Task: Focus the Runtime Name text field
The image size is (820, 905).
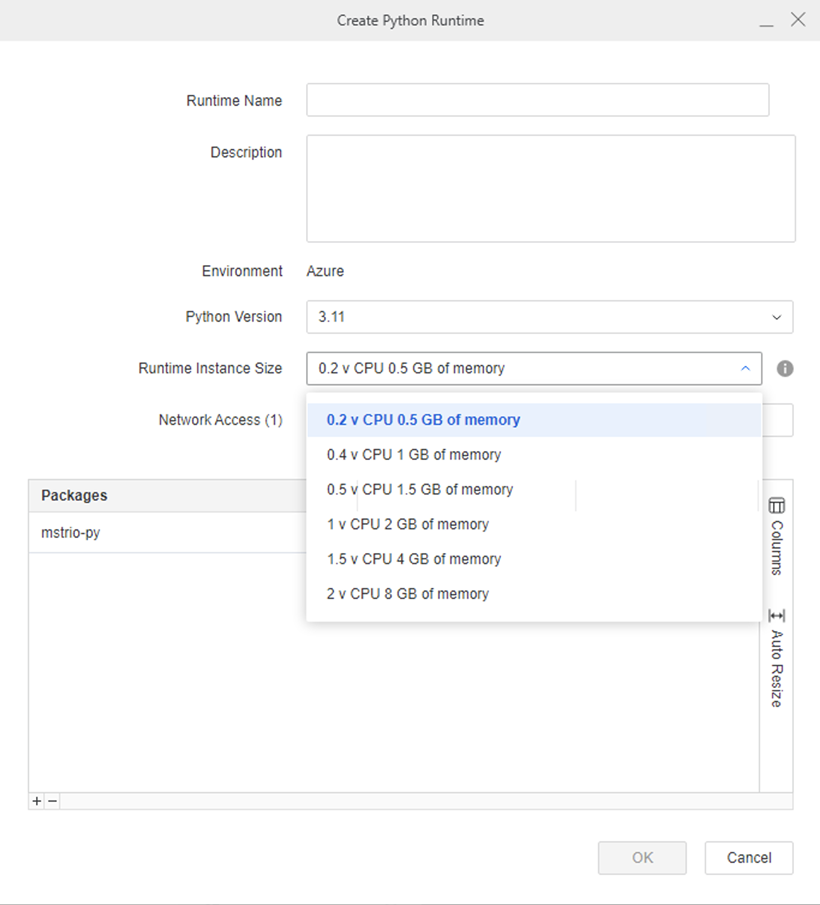Action: pos(537,100)
